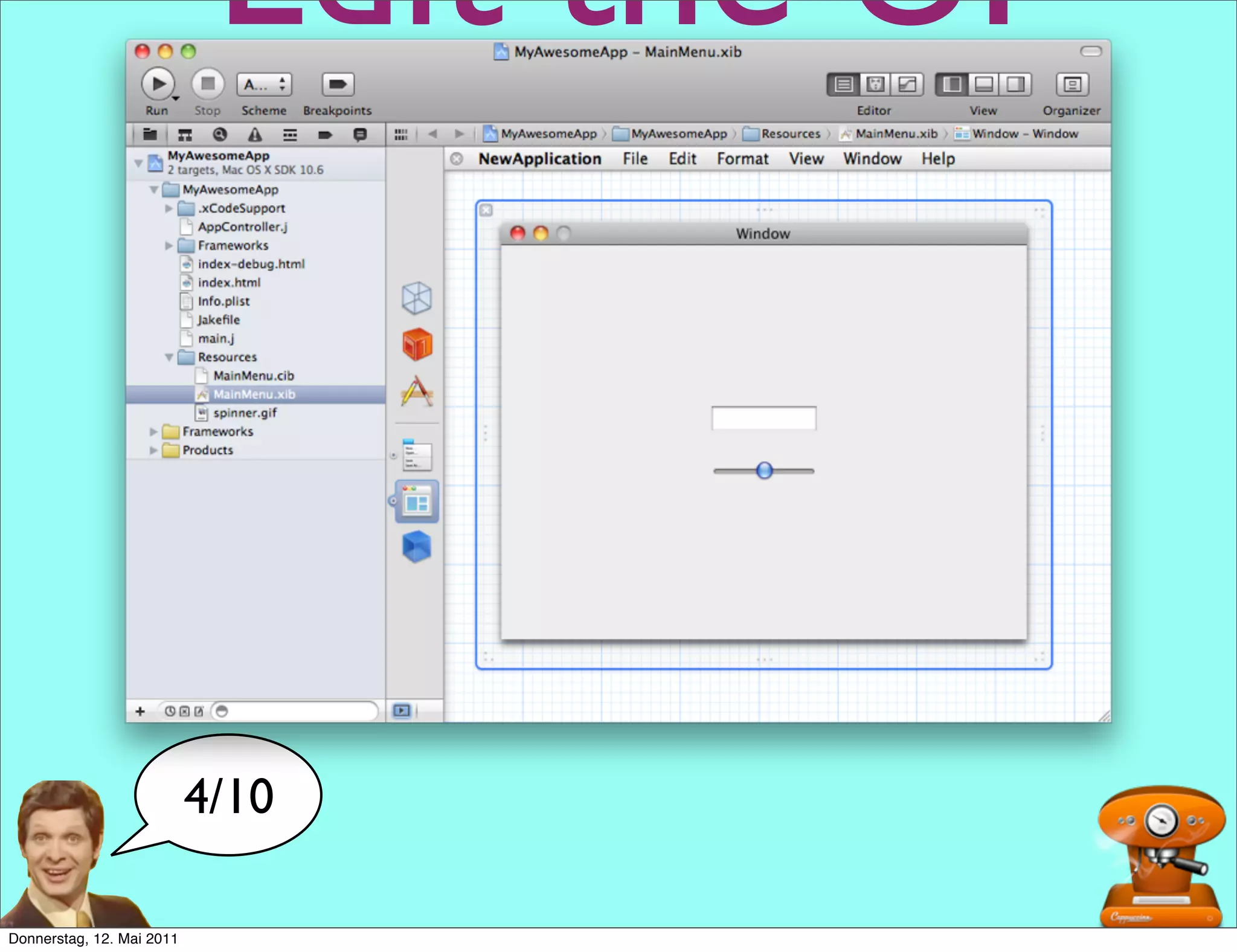Screen dimensions: 1237x952
Task: Open the View menu in designed menubar
Action: pos(806,159)
